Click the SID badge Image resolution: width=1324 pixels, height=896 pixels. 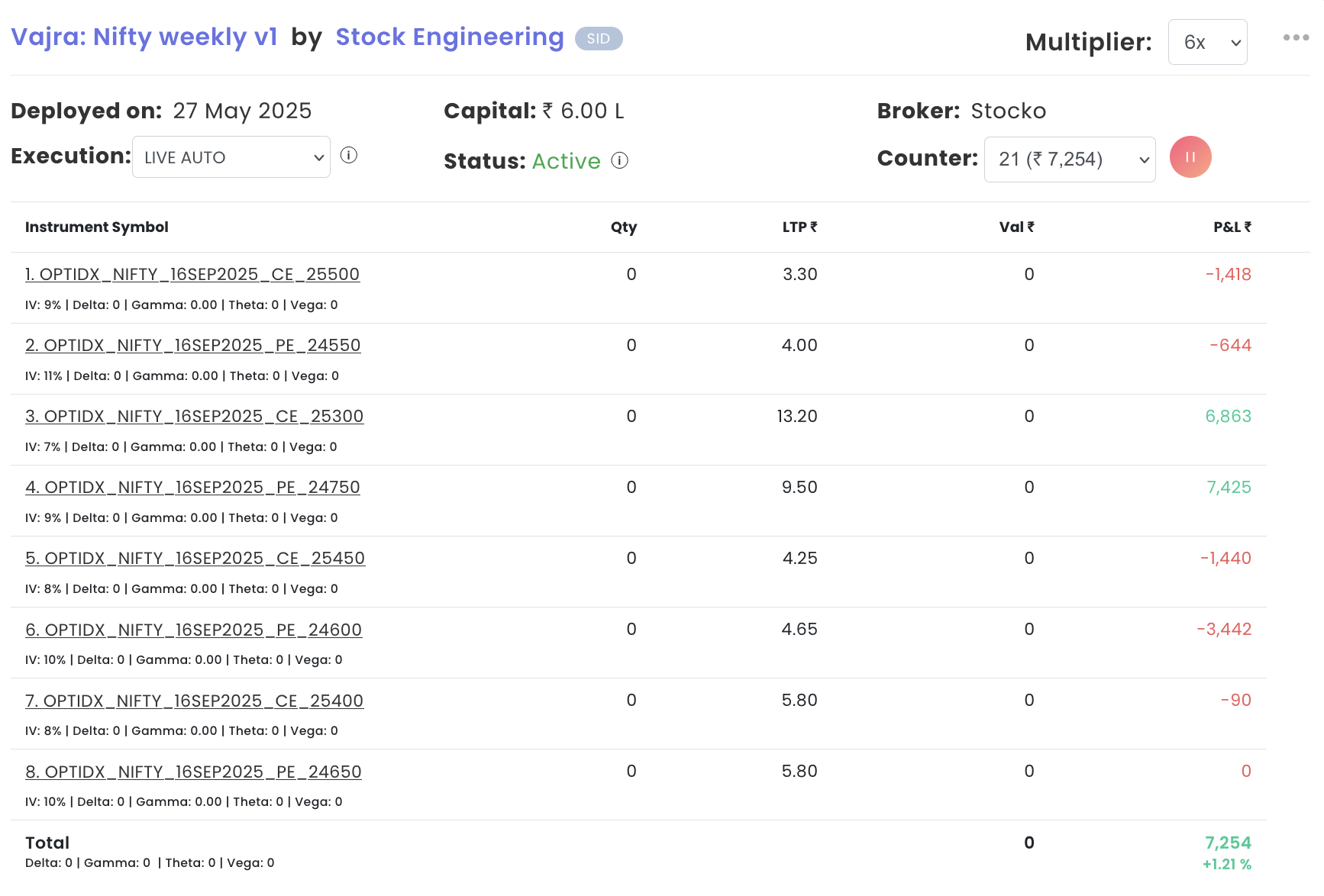pyautogui.click(x=598, y=39)
